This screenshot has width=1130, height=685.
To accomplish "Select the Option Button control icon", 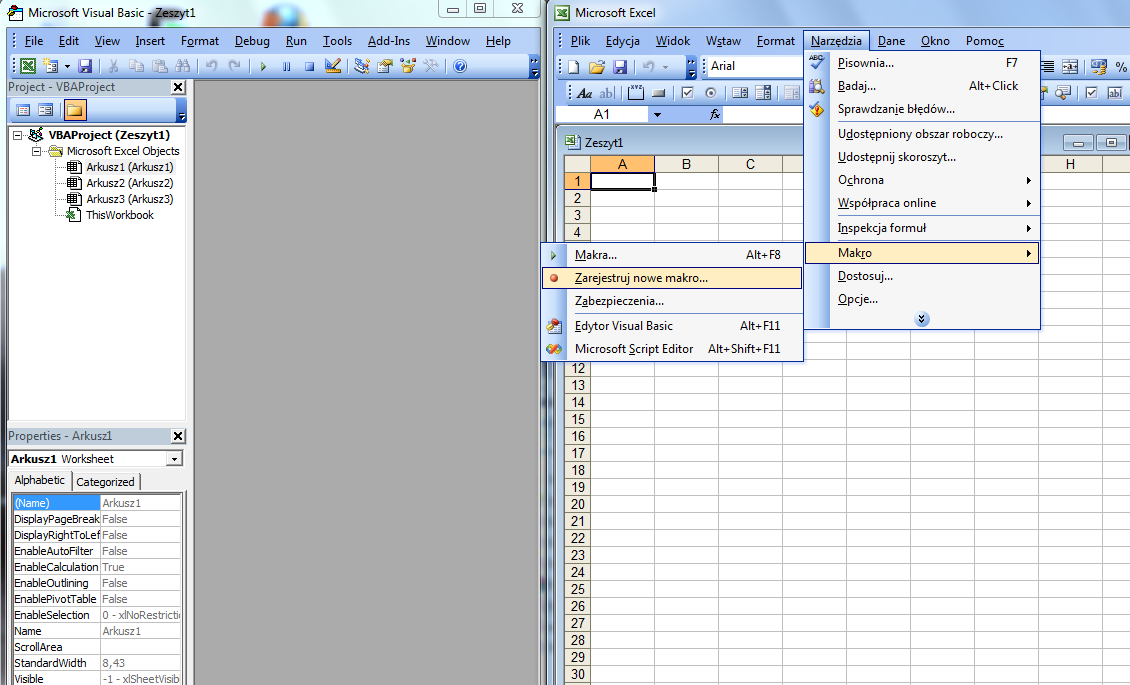I will [711, 93].
